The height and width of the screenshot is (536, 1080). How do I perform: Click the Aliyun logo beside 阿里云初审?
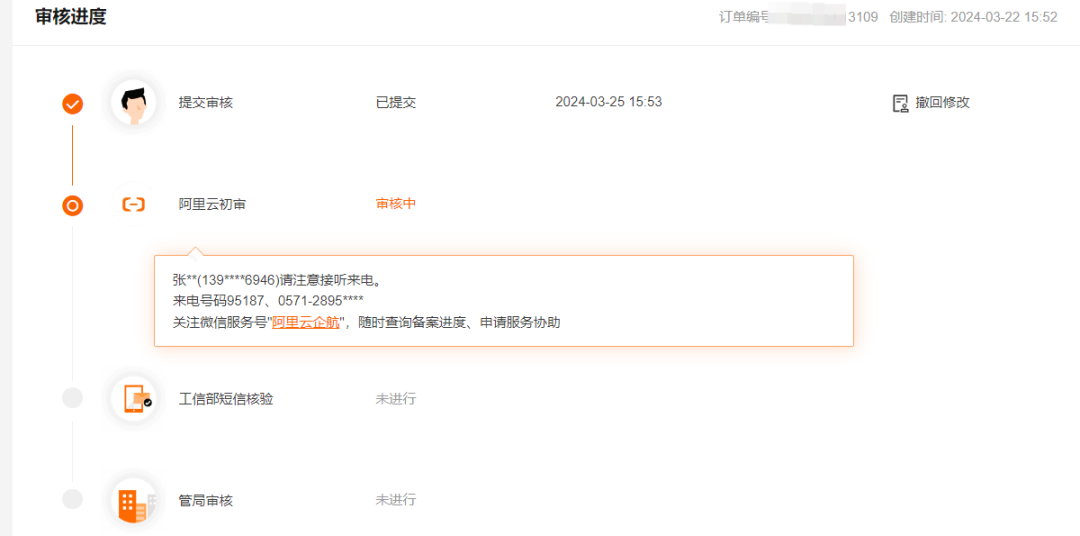coord(134,205)
